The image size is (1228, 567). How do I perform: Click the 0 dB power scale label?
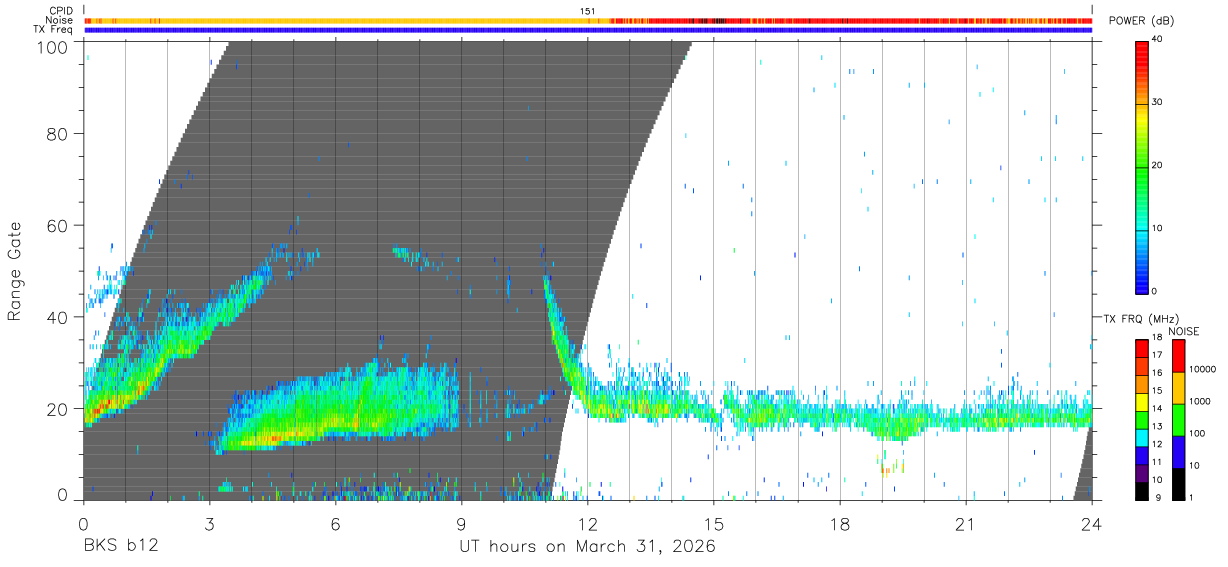tap(1155, 291)
